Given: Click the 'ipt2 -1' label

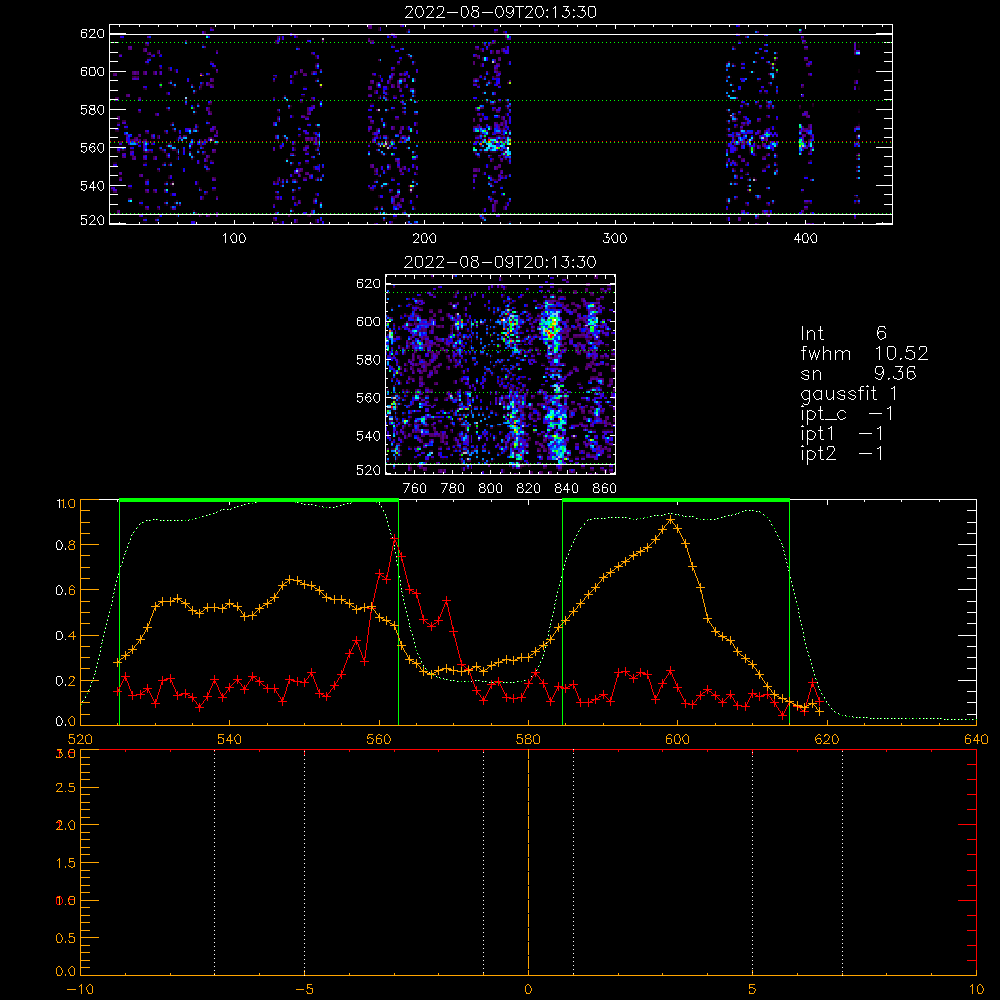Looking at the screenshot, I should coord(842,453).
